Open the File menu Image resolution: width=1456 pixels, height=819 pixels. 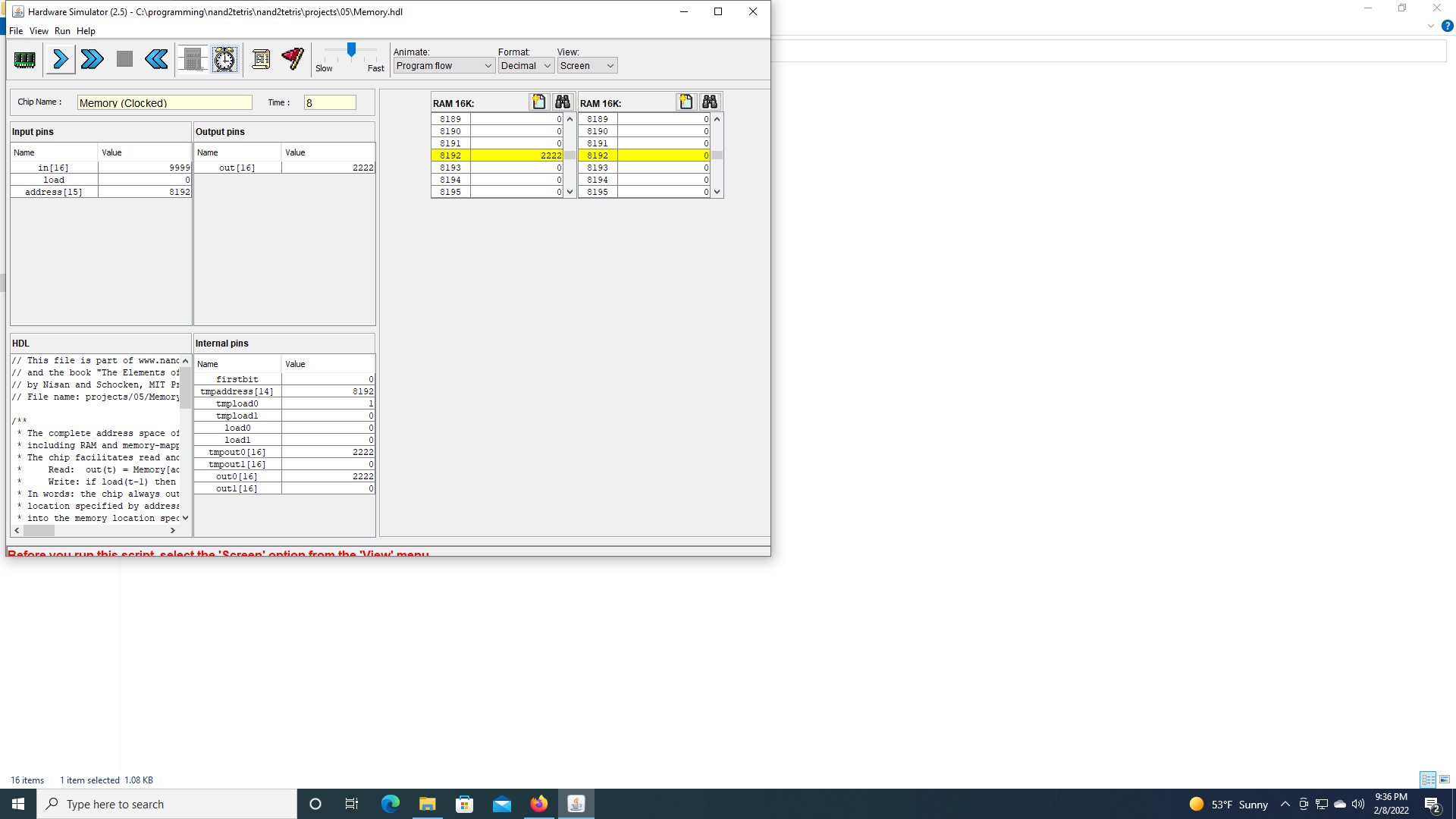[x=16, y=31]
